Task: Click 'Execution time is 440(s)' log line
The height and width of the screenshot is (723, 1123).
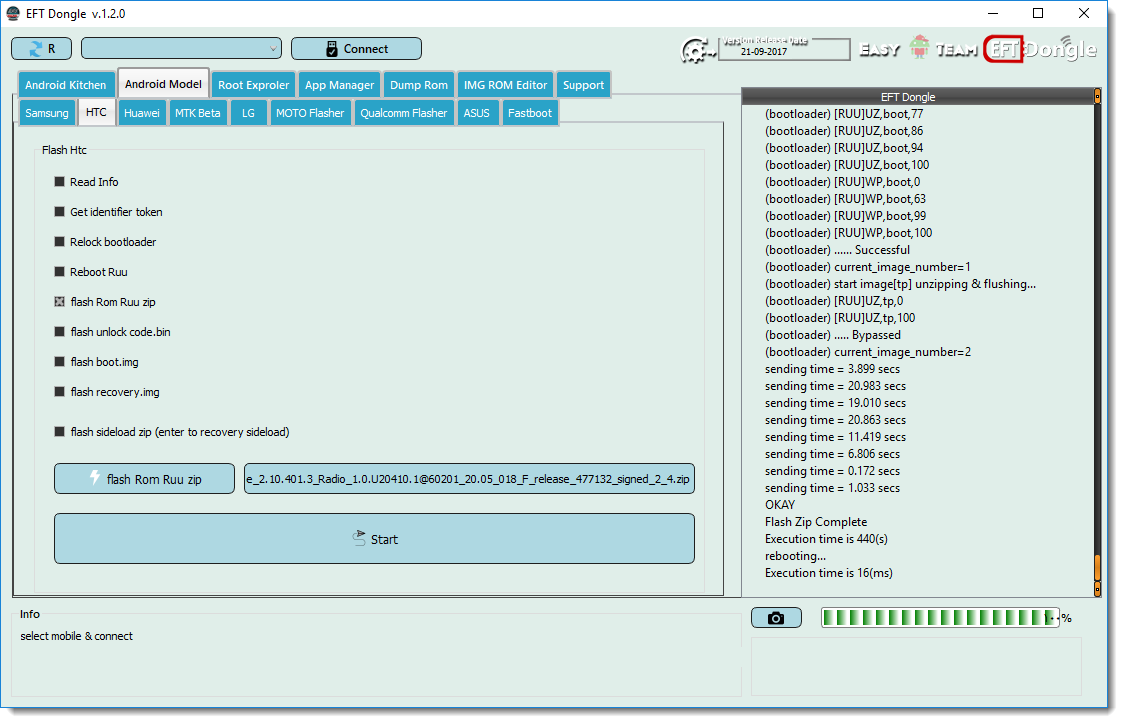Action: (826, 540)
